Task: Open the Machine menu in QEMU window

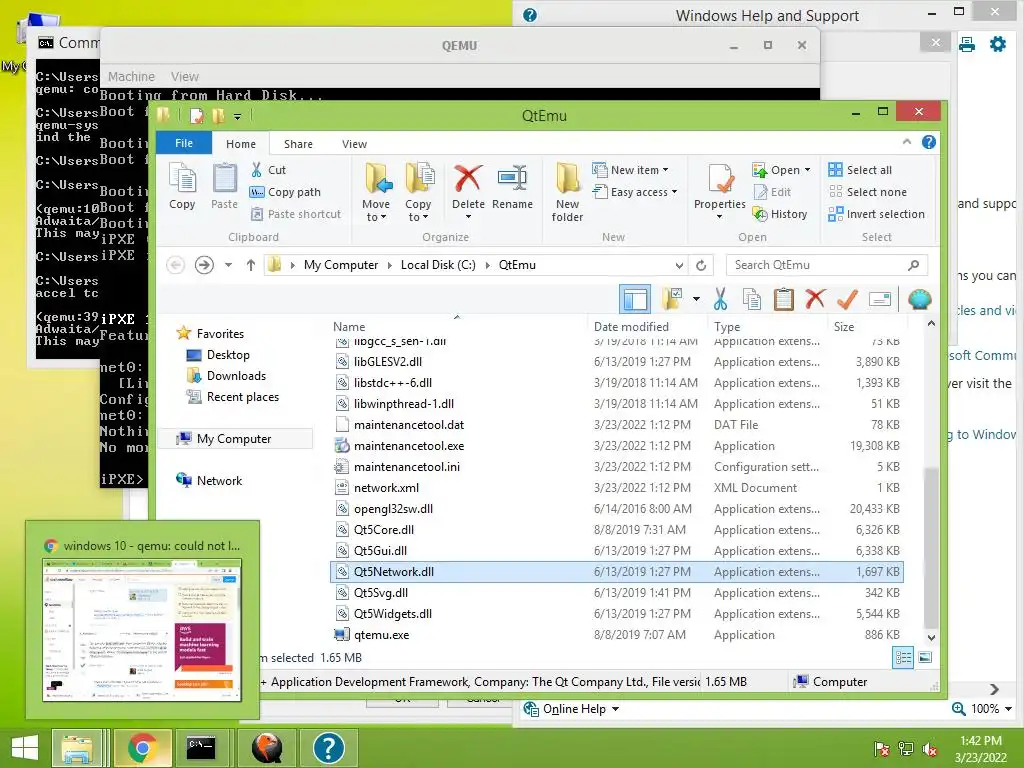Action: coord(131,76)
